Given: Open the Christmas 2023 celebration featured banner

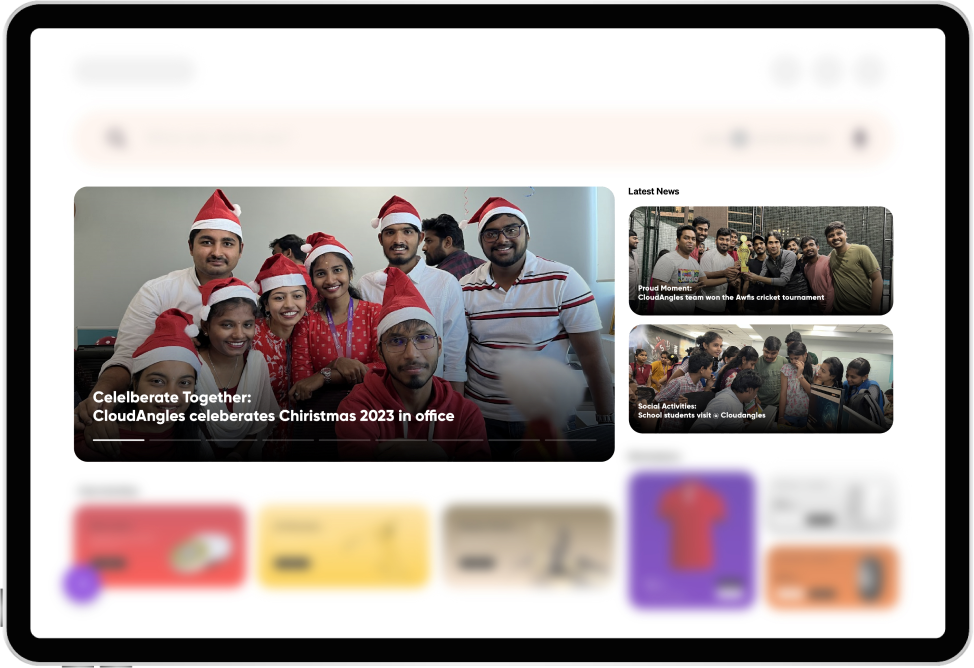Looking at the screenshot, I should (x=344, y=324).
